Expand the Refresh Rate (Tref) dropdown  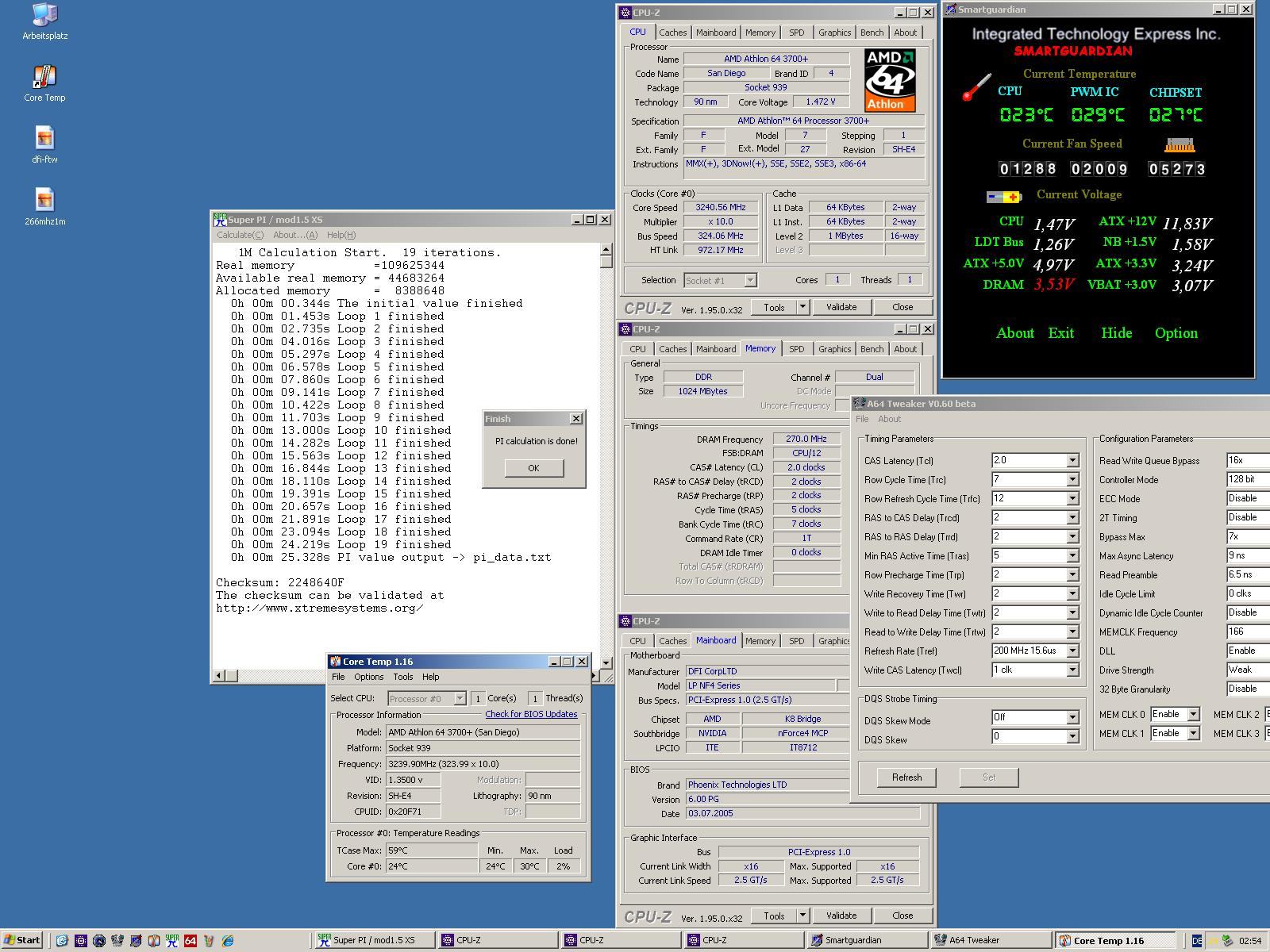tap(1072, 651)
